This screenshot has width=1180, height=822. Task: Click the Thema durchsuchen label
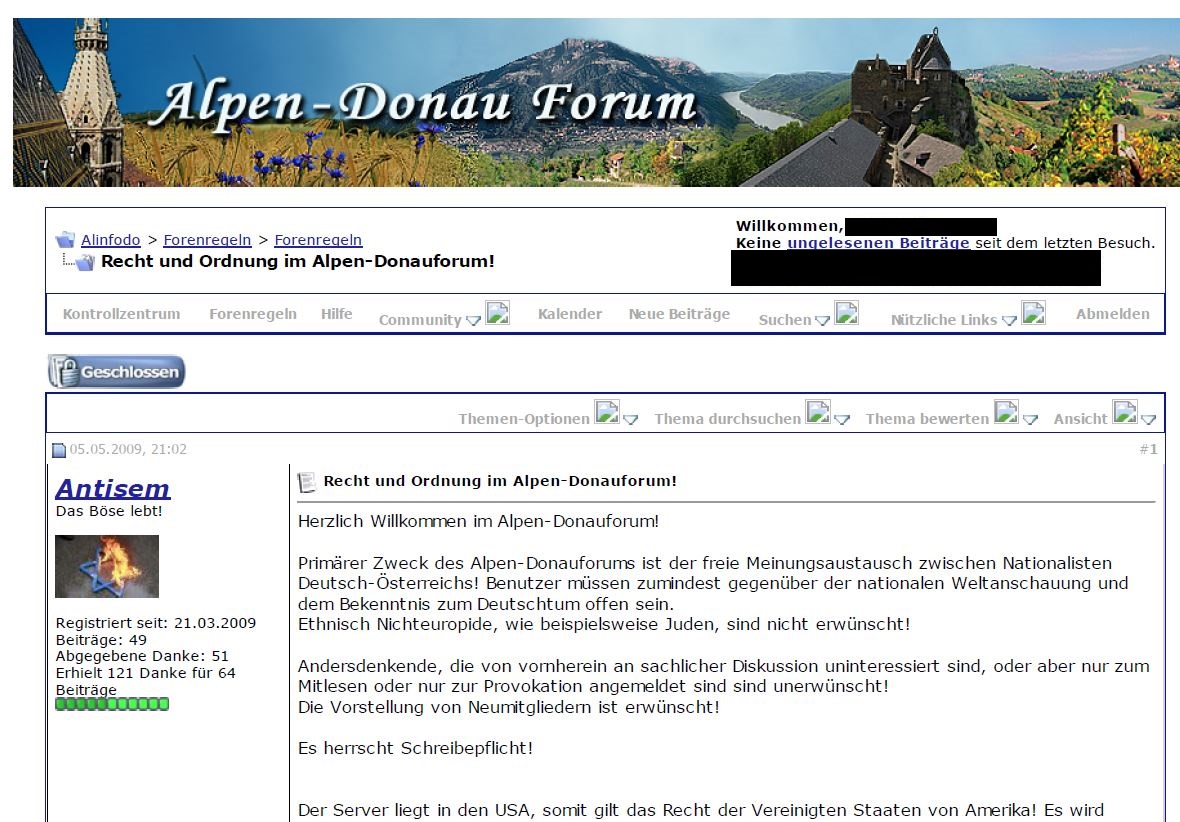[x=727, y=419]
